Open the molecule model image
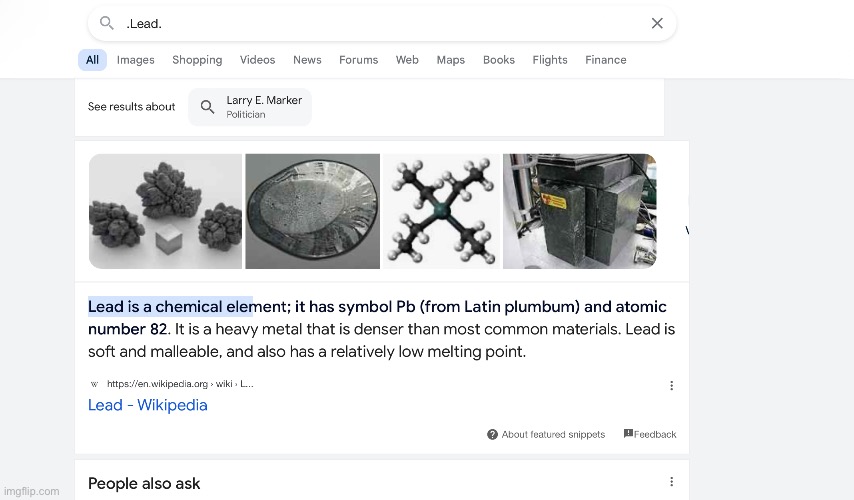 coord(441,211)
